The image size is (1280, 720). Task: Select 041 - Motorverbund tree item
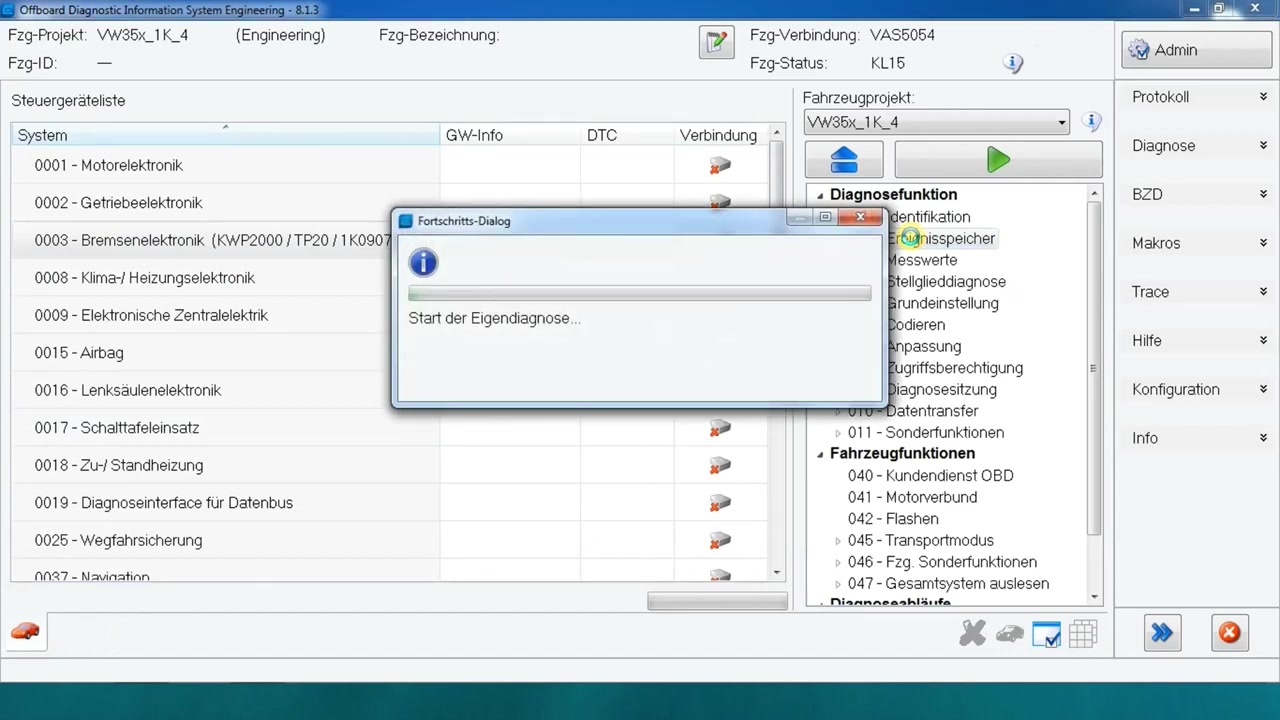tap(912, 497)
